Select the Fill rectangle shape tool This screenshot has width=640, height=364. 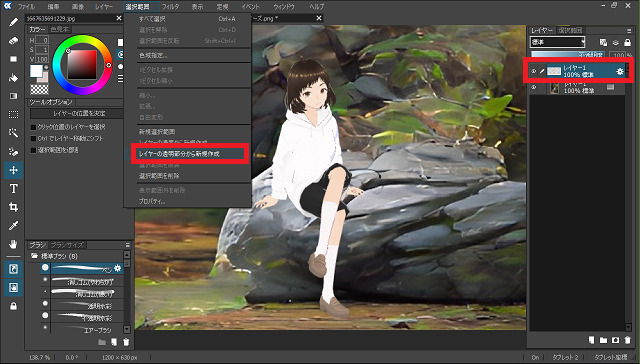tap(13, 59)
